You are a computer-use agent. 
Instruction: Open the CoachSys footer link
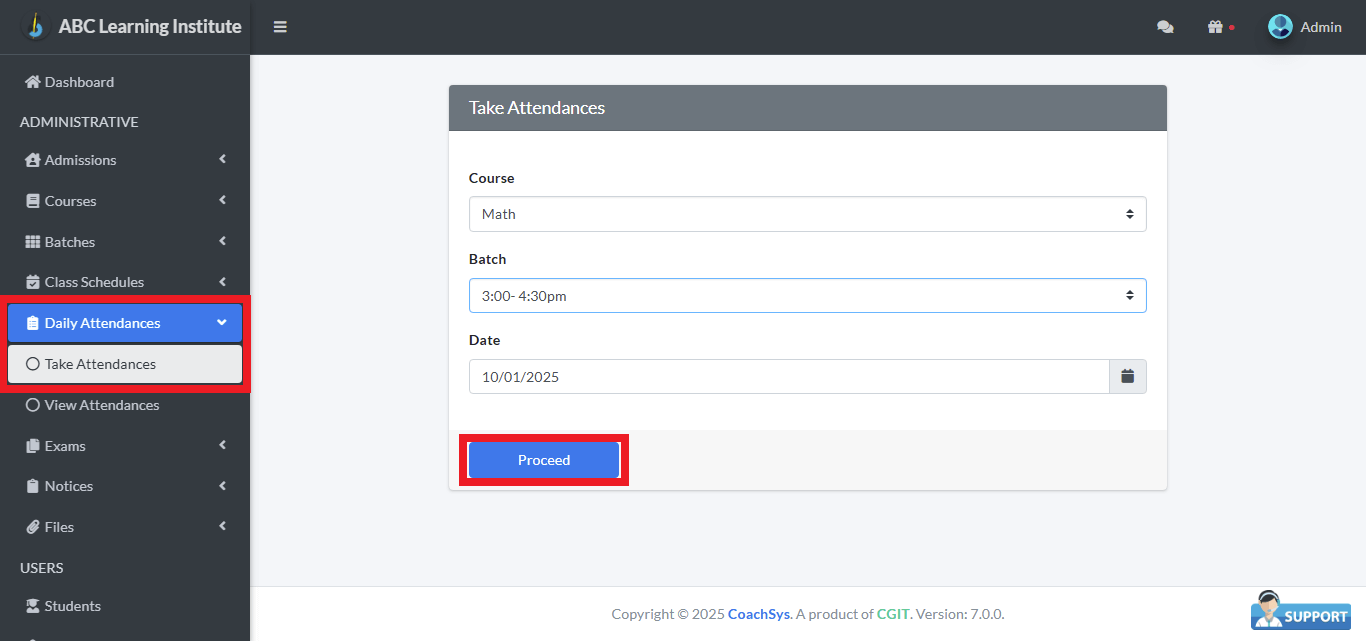point(758,613)
